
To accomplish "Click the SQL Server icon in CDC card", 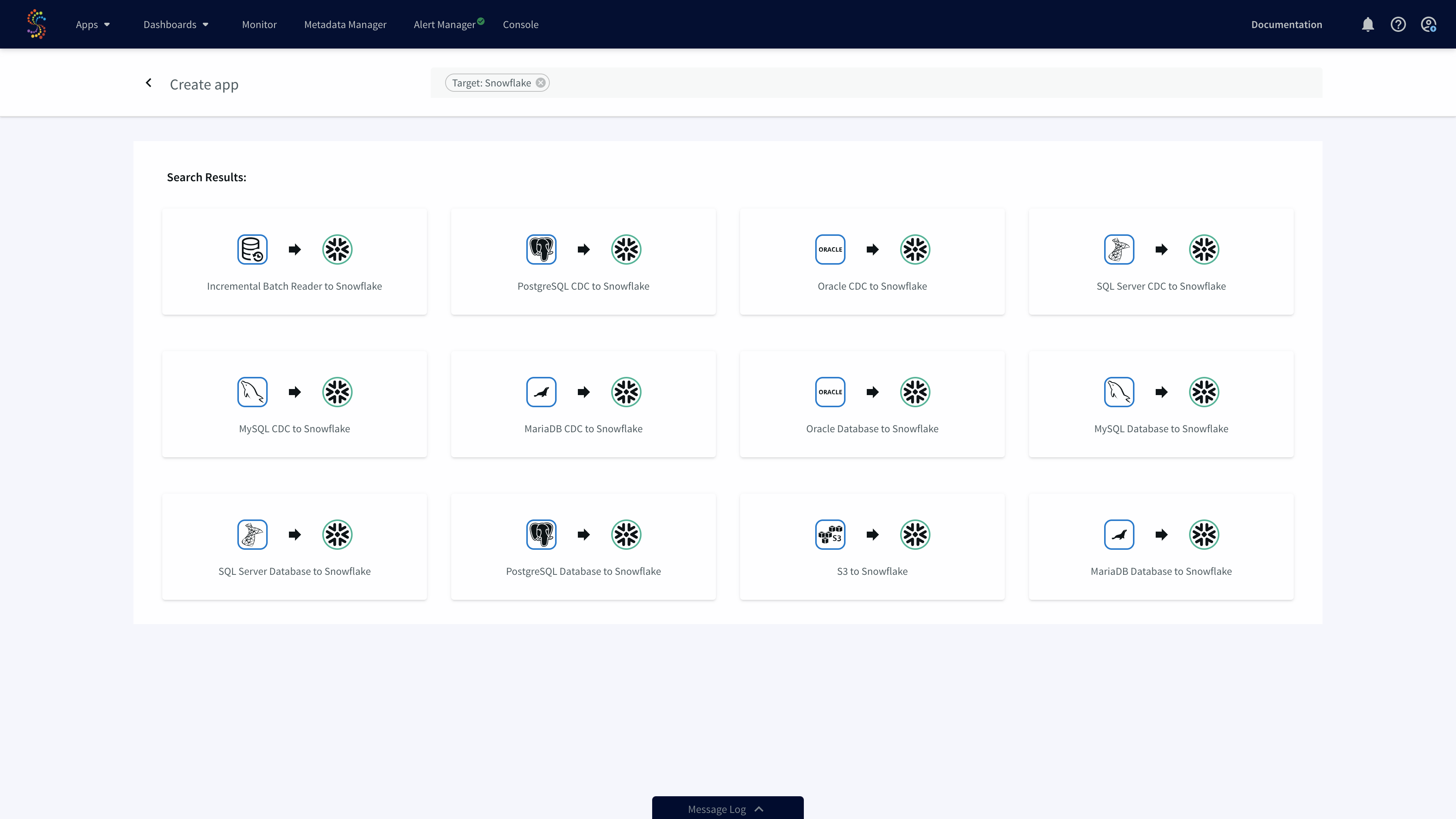I will 1119,249.
